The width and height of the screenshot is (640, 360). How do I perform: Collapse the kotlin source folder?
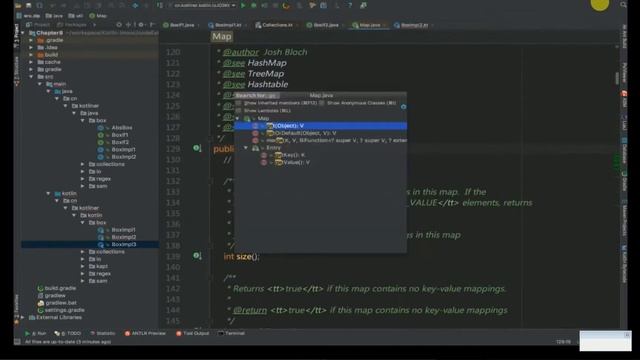(x=49, y=193)
